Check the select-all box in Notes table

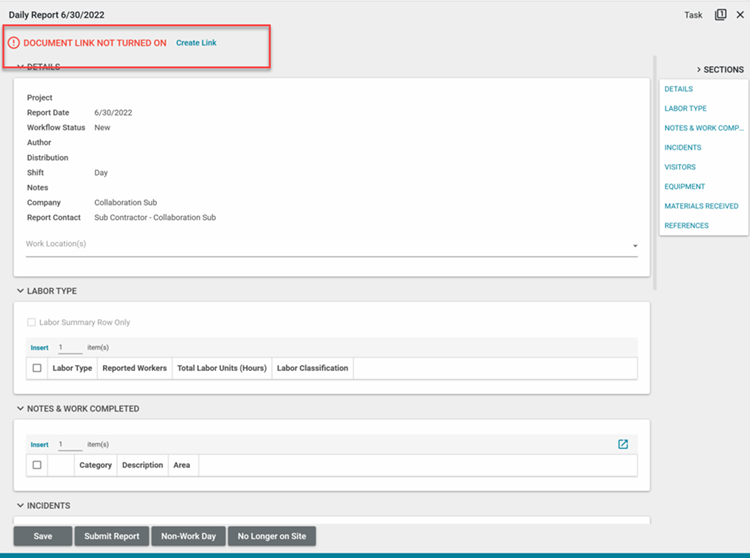(x=37, y=465)
